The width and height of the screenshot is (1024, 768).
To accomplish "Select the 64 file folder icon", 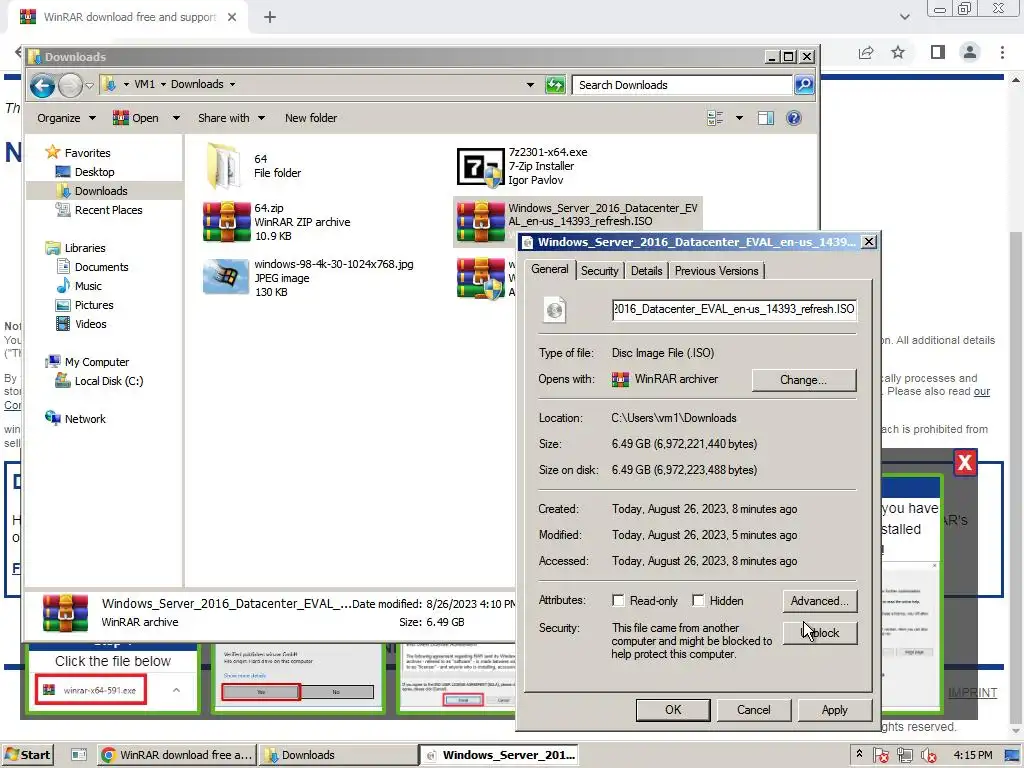I will pos(223,167).
